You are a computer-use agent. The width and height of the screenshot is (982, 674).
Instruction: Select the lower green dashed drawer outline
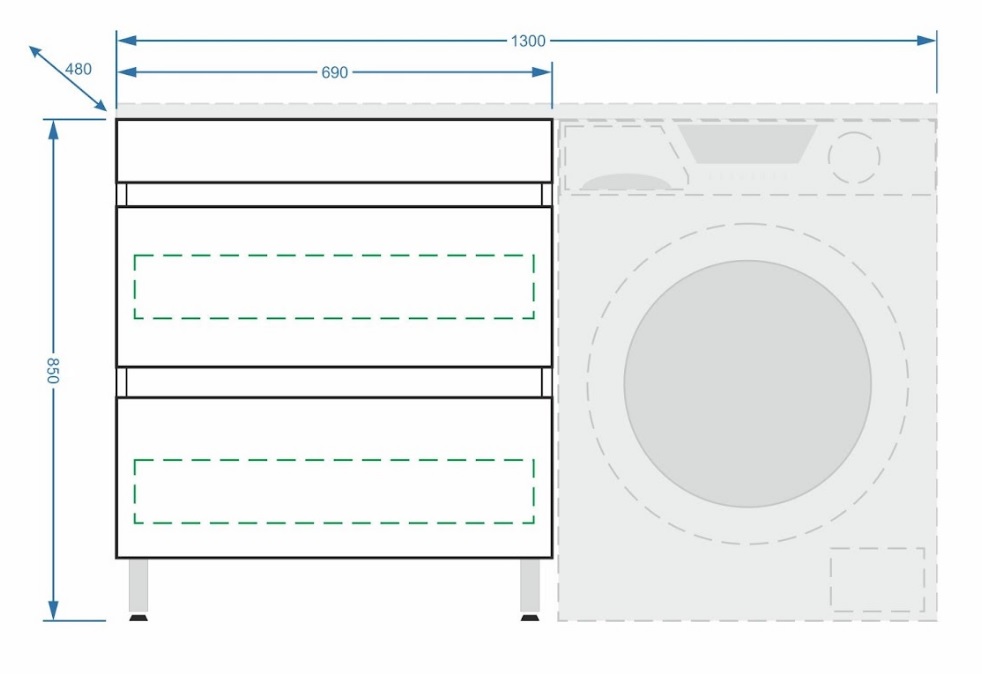pos(334,492)
